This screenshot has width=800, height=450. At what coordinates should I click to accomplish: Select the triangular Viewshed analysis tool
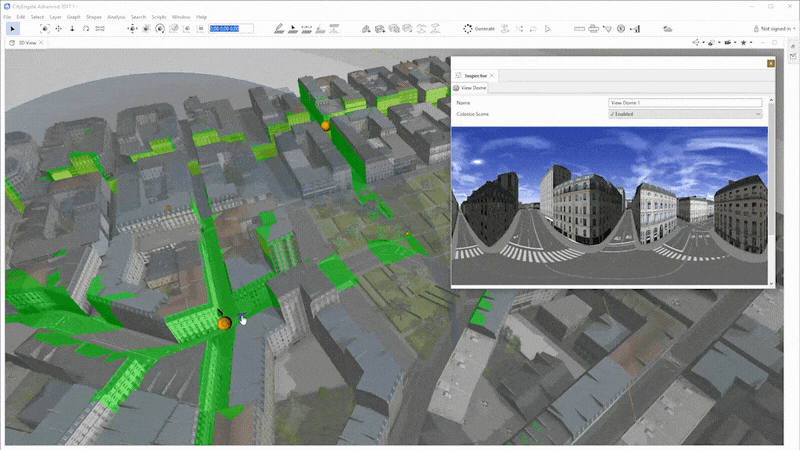coord(607,29)
